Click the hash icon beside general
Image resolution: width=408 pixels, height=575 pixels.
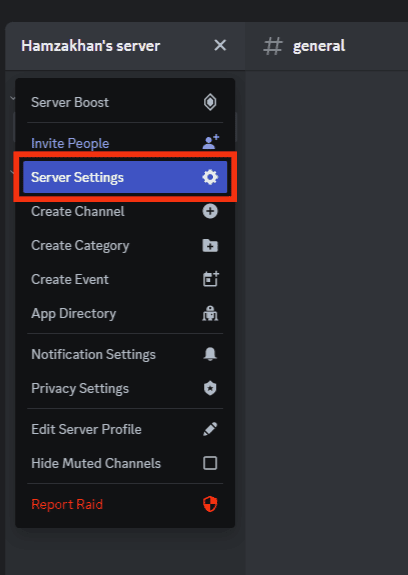tap(273, 46)
